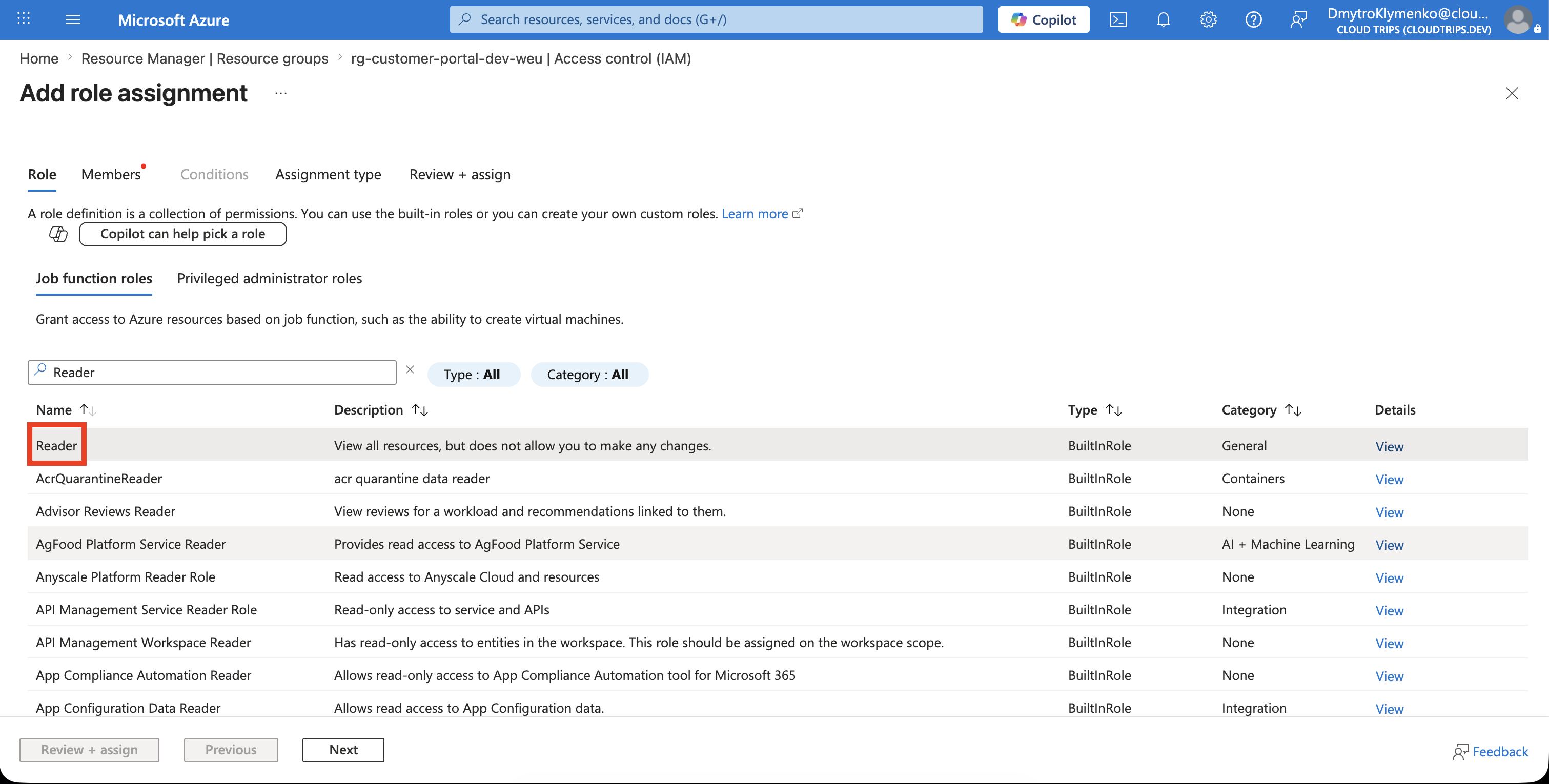View details of API Management Workspace Reader

coord(1389,643)
